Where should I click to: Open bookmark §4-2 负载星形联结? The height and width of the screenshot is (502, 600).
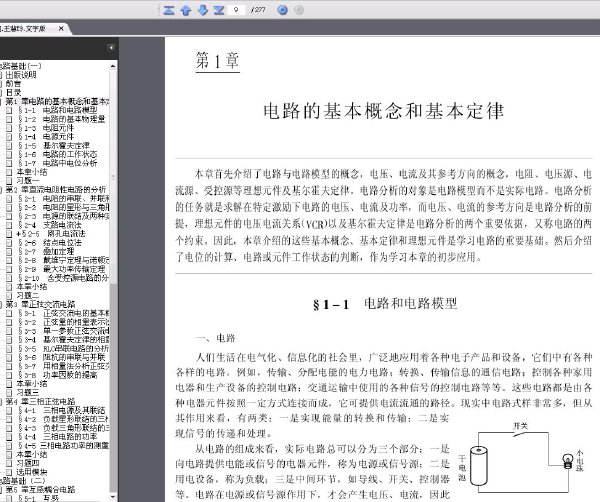pyautogui.click(x=64, y=419)
